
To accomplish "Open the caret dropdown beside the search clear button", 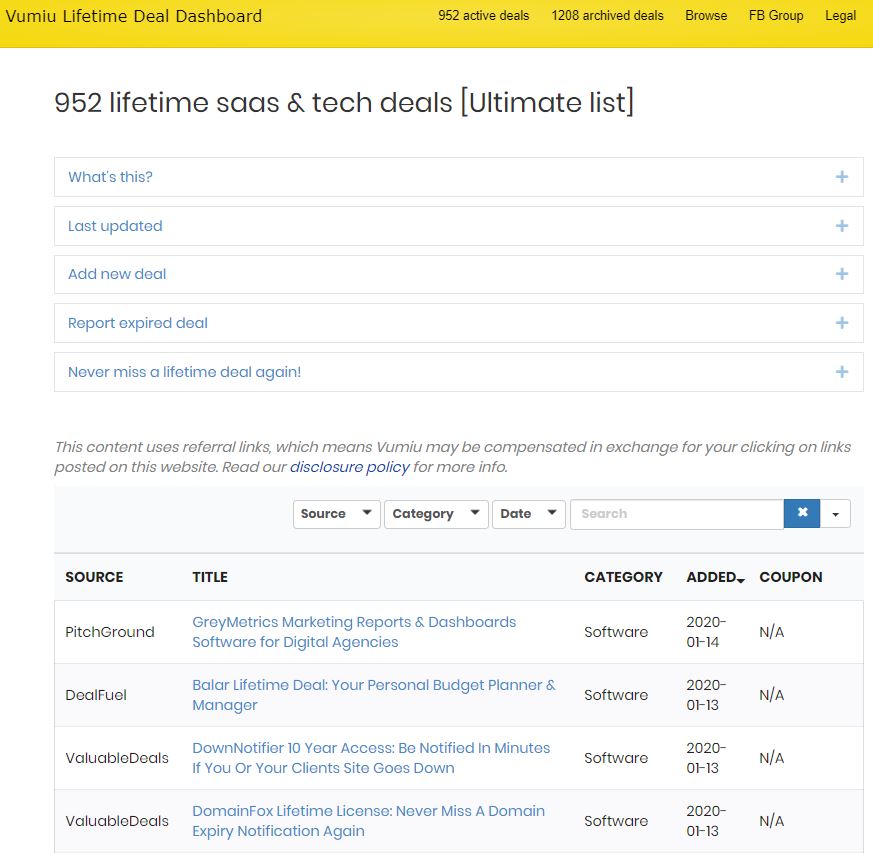I will 835,513.
